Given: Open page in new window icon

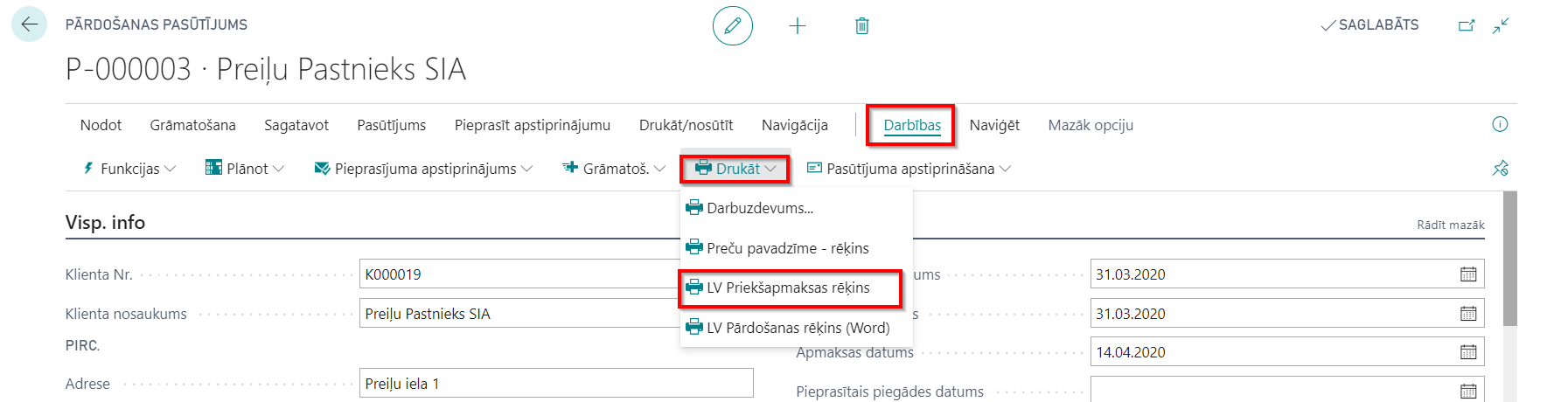Looking at the screenshot, I should click(1467, 25).
